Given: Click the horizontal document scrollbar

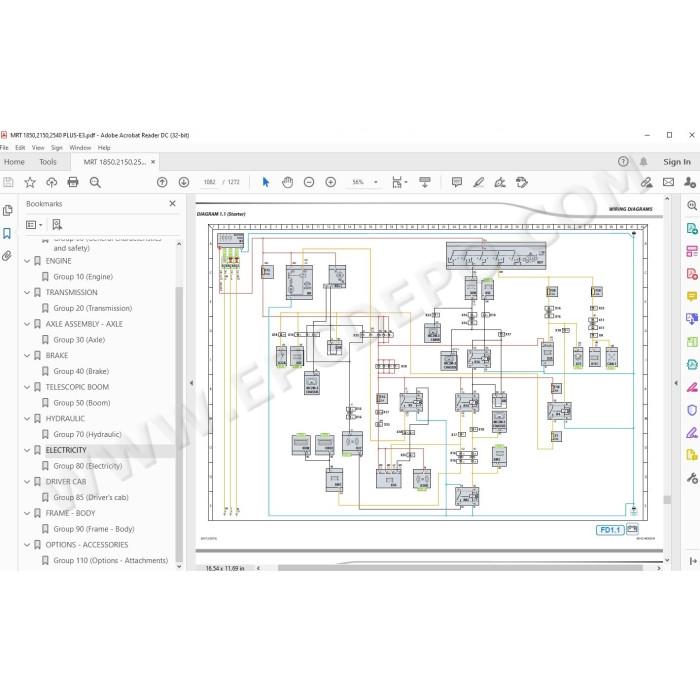Looking at the screenshot, I should (460, 568).
